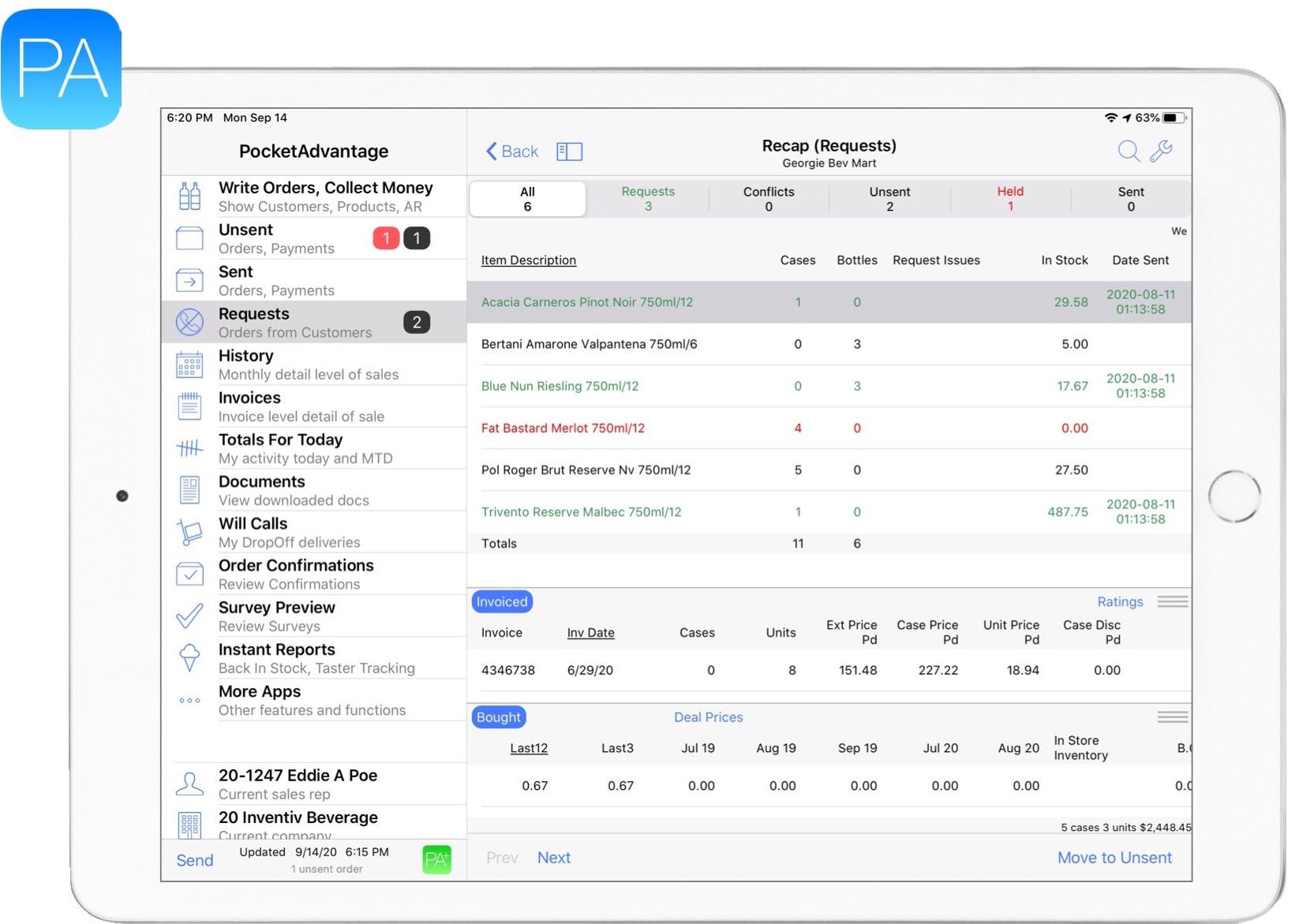The width and height of the screenshot is (1299, 924).
Task: Tap Next at bottom
Action: pyautogui.click(x=554, y=858)
